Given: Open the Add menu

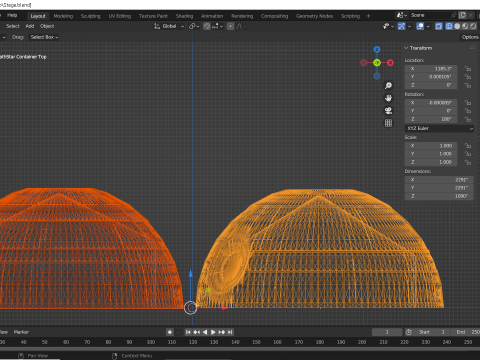Looking at the screenshot, I should [x=30, y=26].
